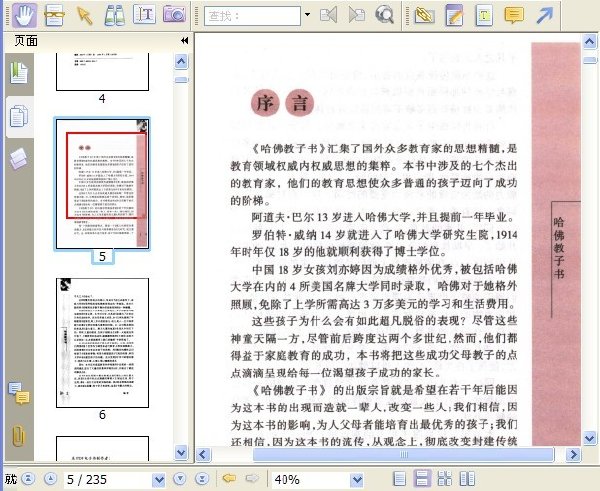This screenshot has width=600, height=491.
Task: Open the bookmarks panel
Action: [x=19, y=73]
